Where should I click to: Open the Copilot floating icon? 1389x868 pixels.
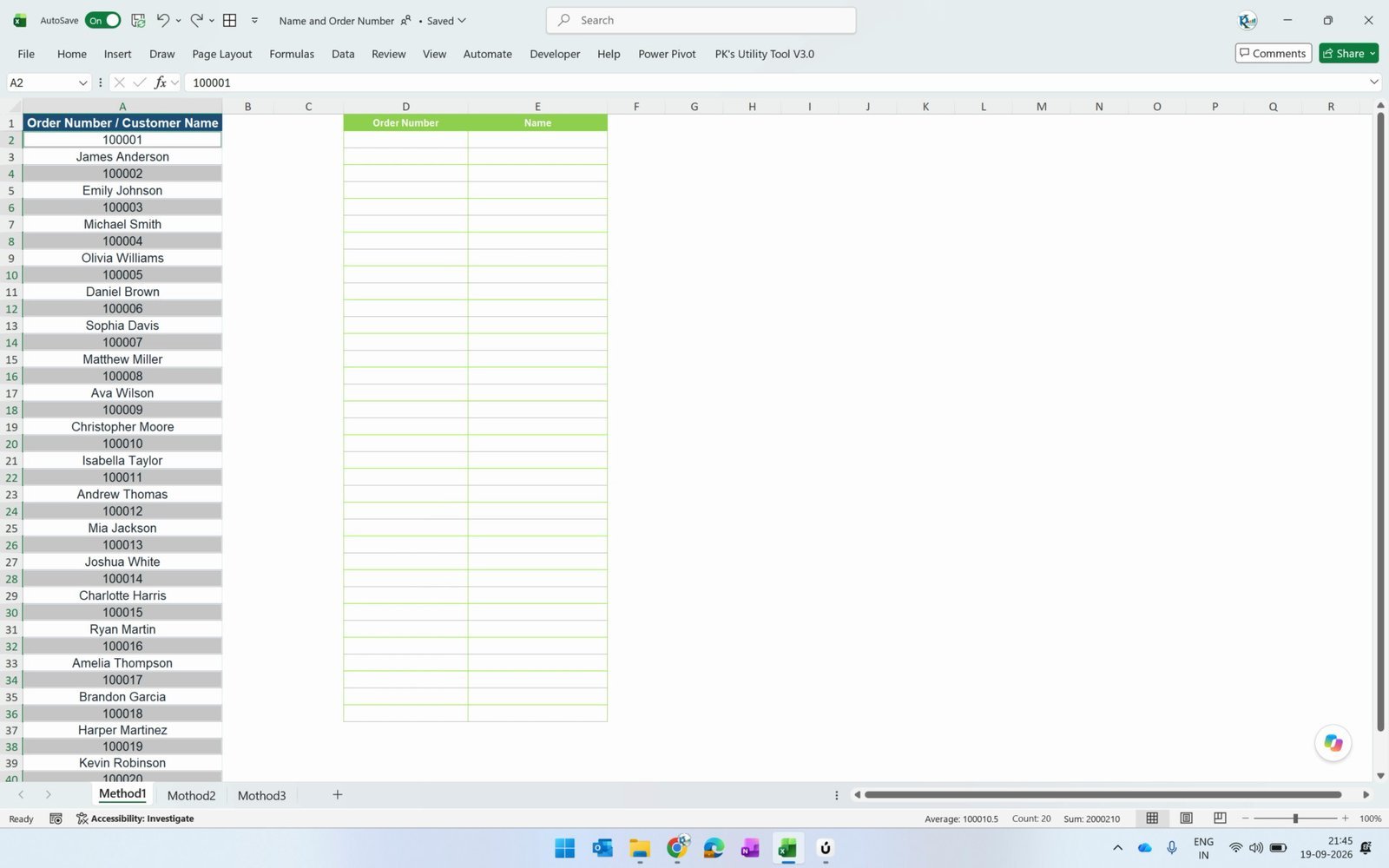pos(1333,743)
